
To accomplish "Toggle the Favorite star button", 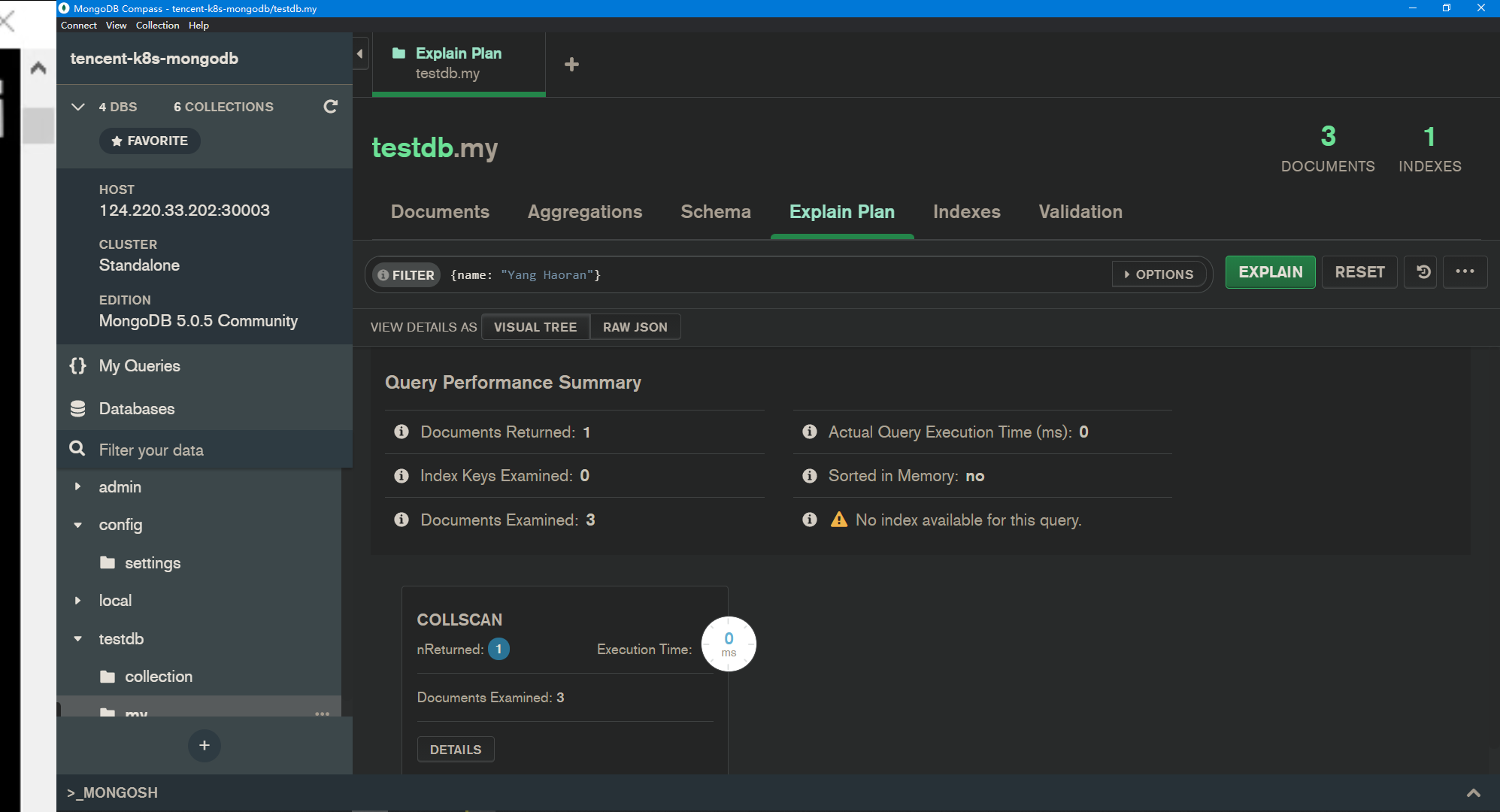I will [x=150, y=141].
